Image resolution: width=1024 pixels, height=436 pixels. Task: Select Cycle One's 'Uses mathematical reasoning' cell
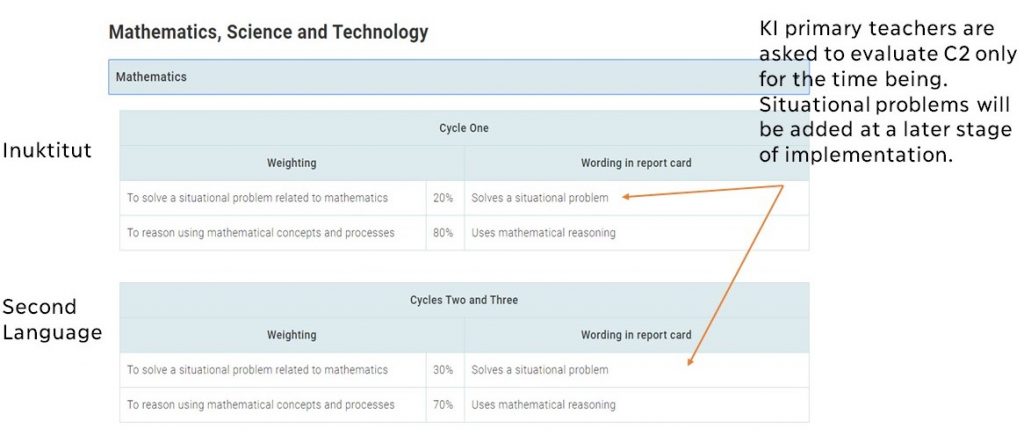pos(543,233)
